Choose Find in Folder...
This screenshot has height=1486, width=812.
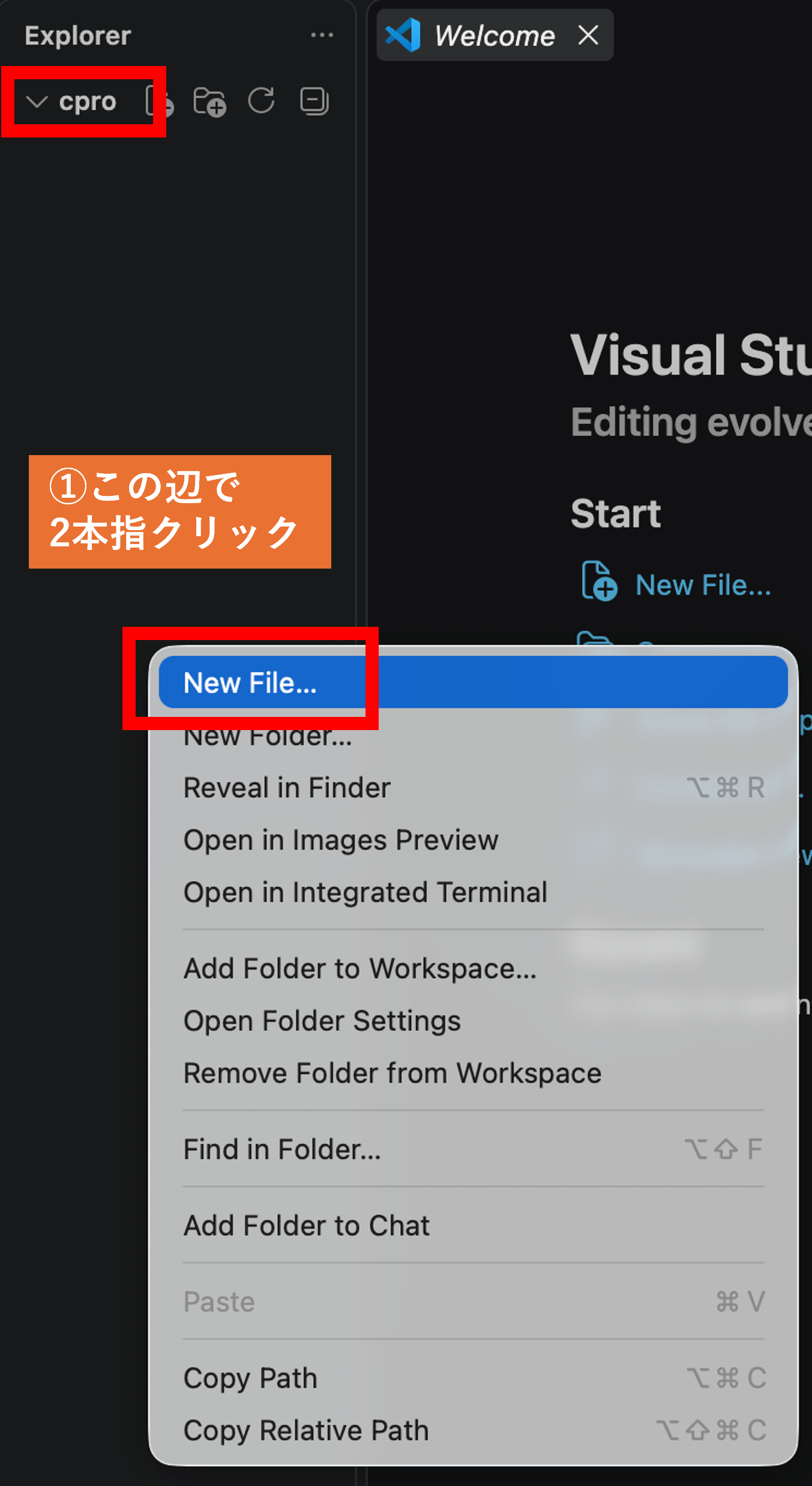[473, 1149]
